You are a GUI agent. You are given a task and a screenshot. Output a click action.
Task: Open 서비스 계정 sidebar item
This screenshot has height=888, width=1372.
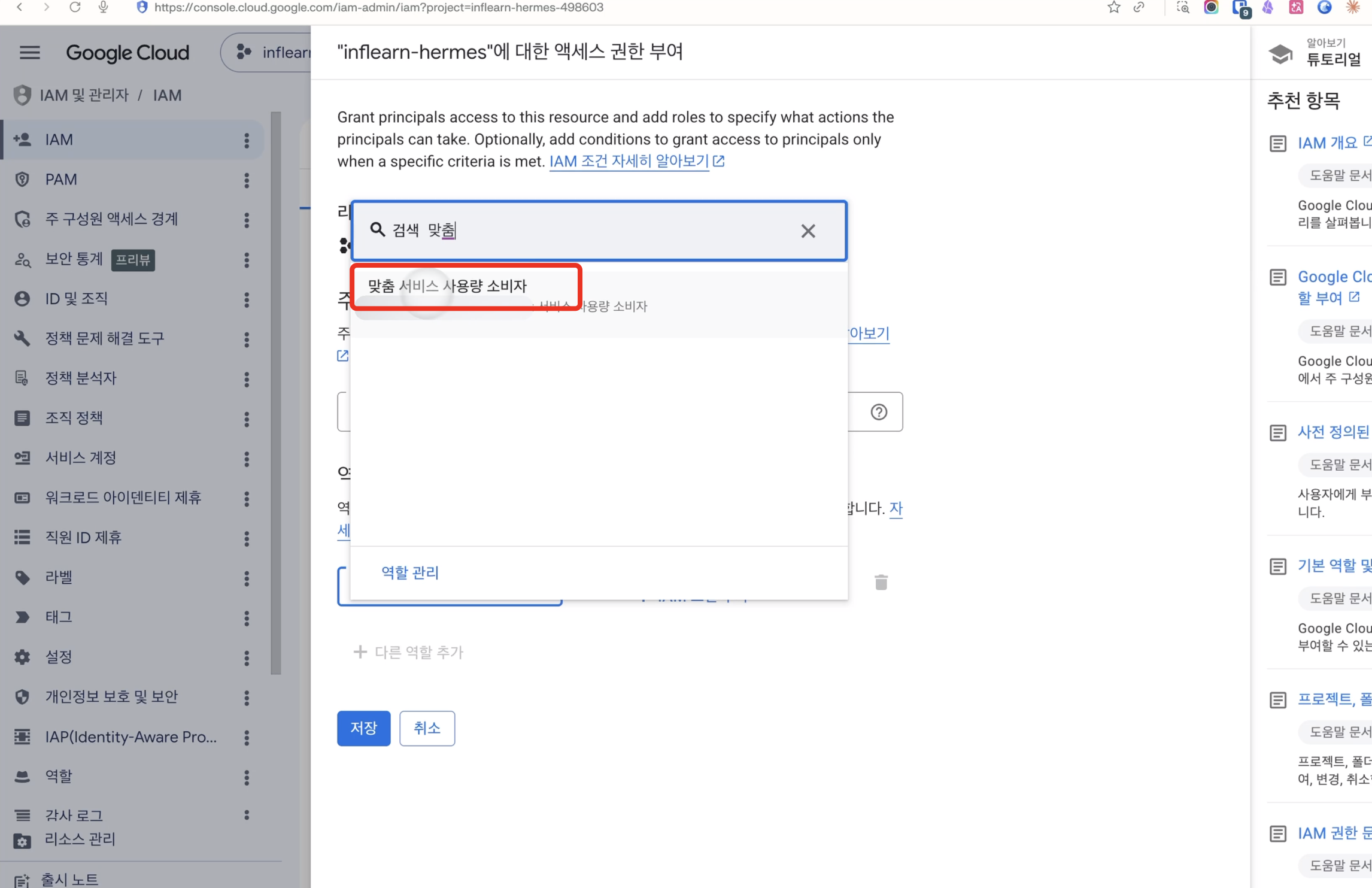(x=133, y=457)
